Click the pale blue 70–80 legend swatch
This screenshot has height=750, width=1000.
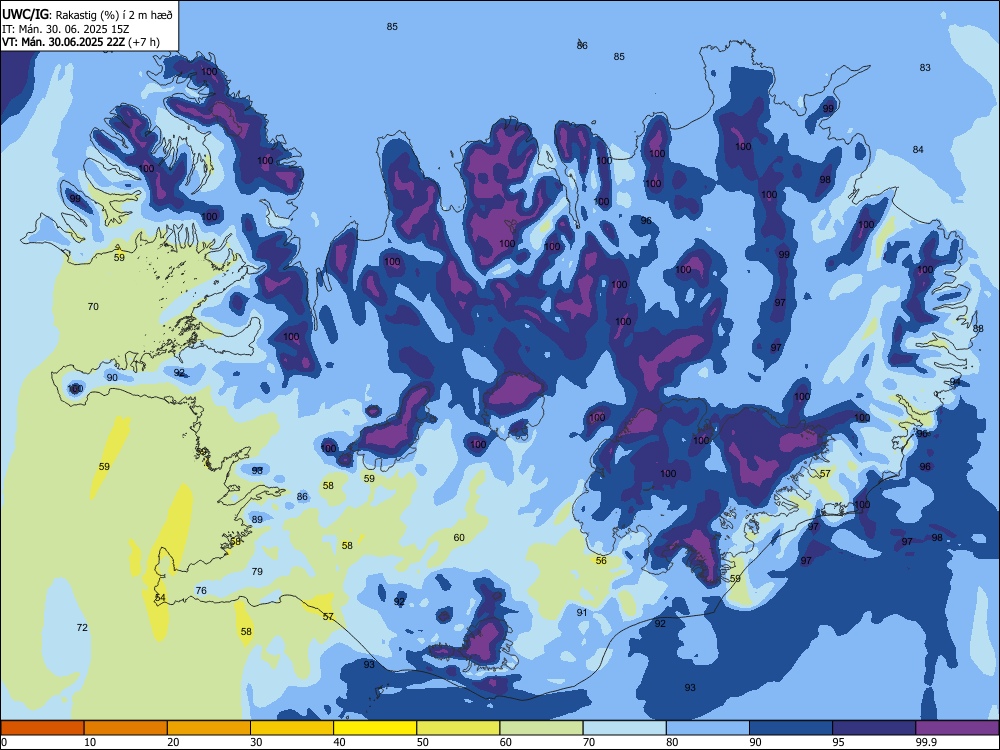(624, 728)
